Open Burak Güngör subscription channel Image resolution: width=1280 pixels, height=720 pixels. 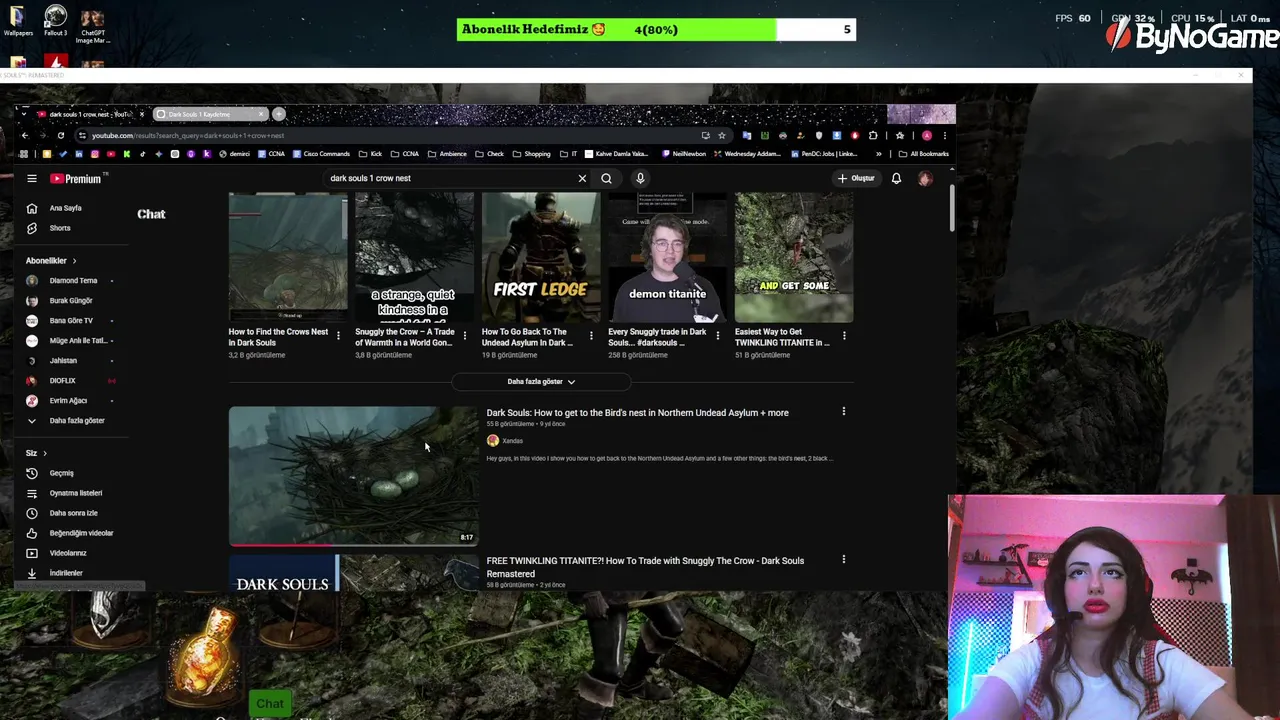click(72, 301)
